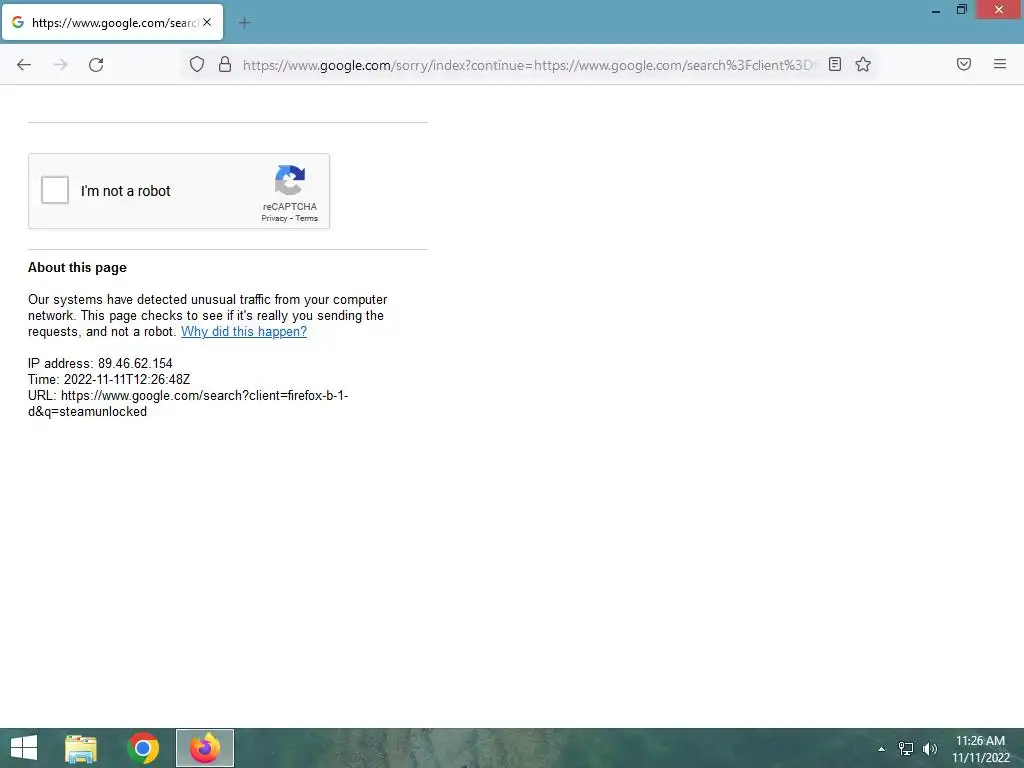
Task: Click the Firefox taskbar icon
Action: 205,748
